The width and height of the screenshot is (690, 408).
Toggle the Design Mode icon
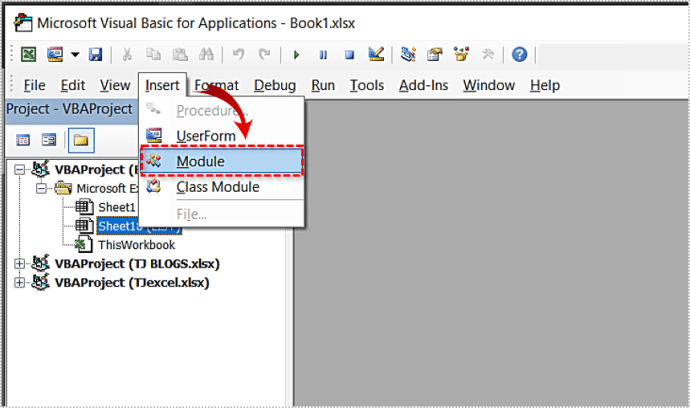(376, 54)
